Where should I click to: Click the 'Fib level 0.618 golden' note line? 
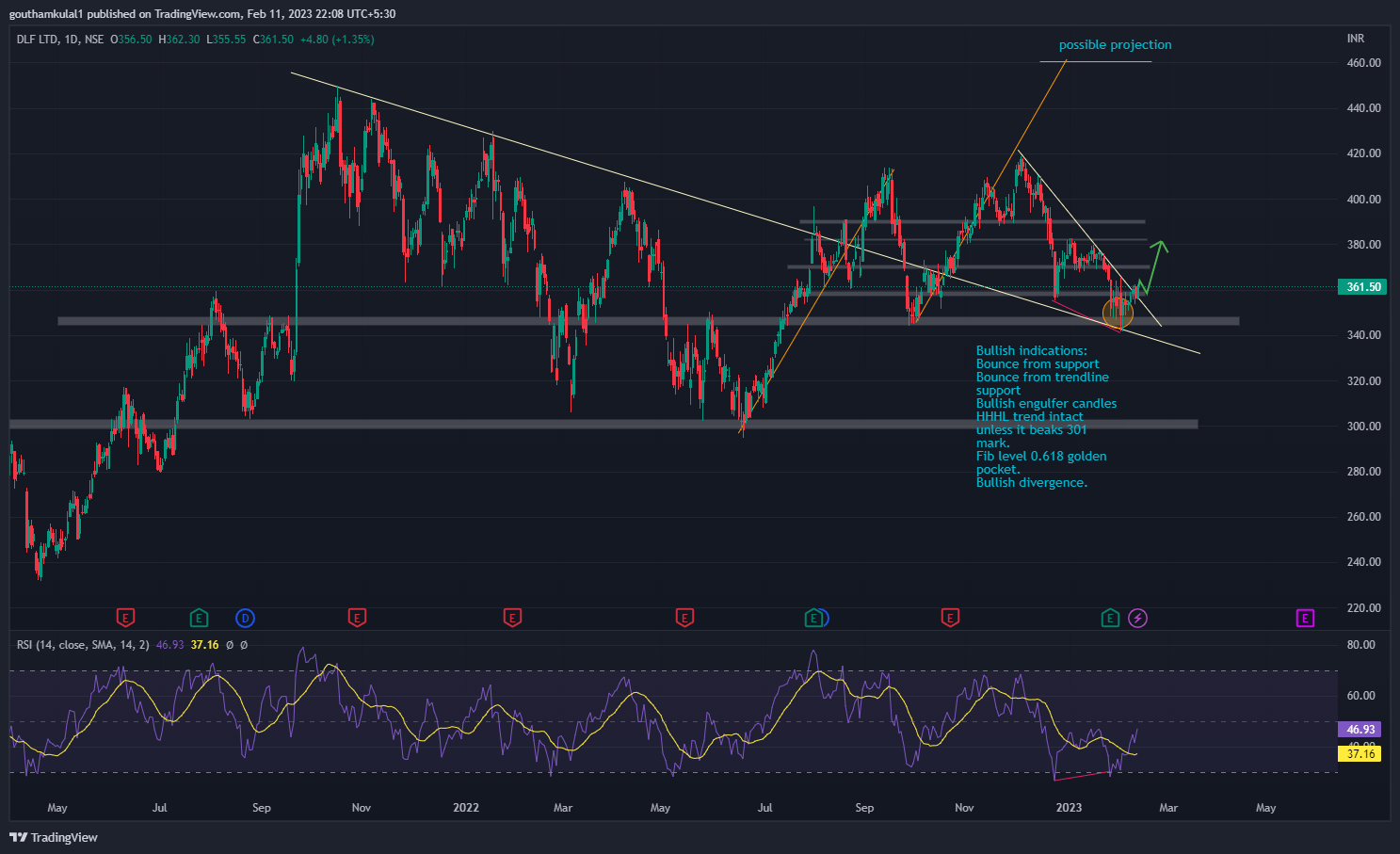(x=1041, y=457)
